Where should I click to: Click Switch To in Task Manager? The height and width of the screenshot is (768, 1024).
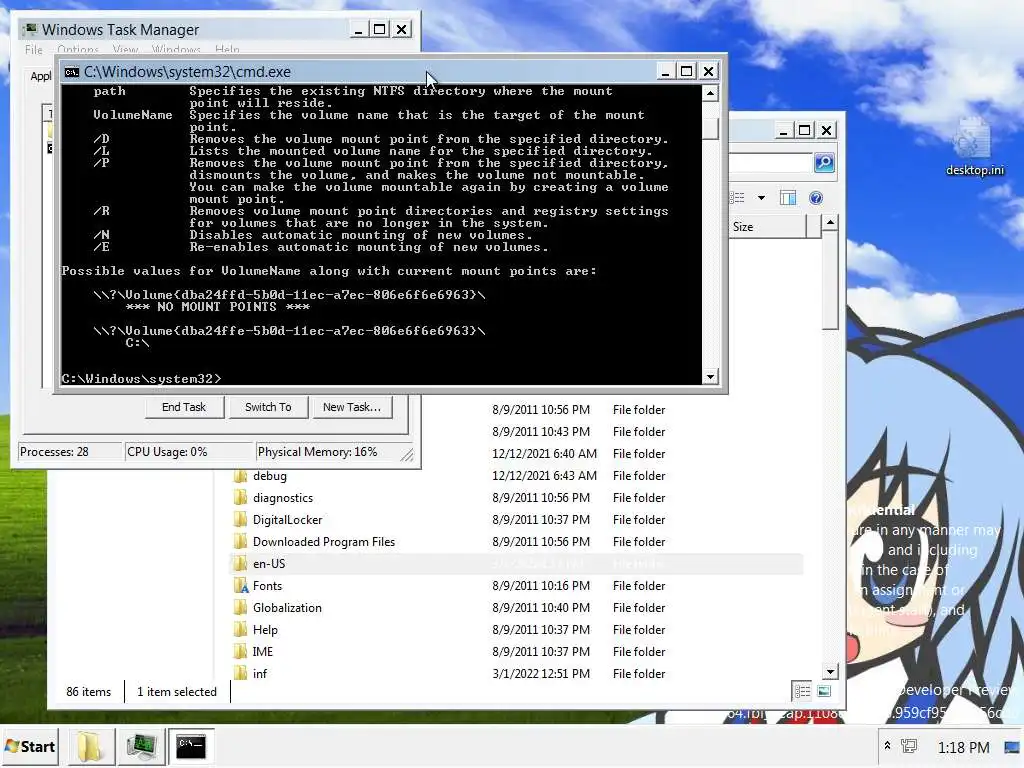coord(268,407)
